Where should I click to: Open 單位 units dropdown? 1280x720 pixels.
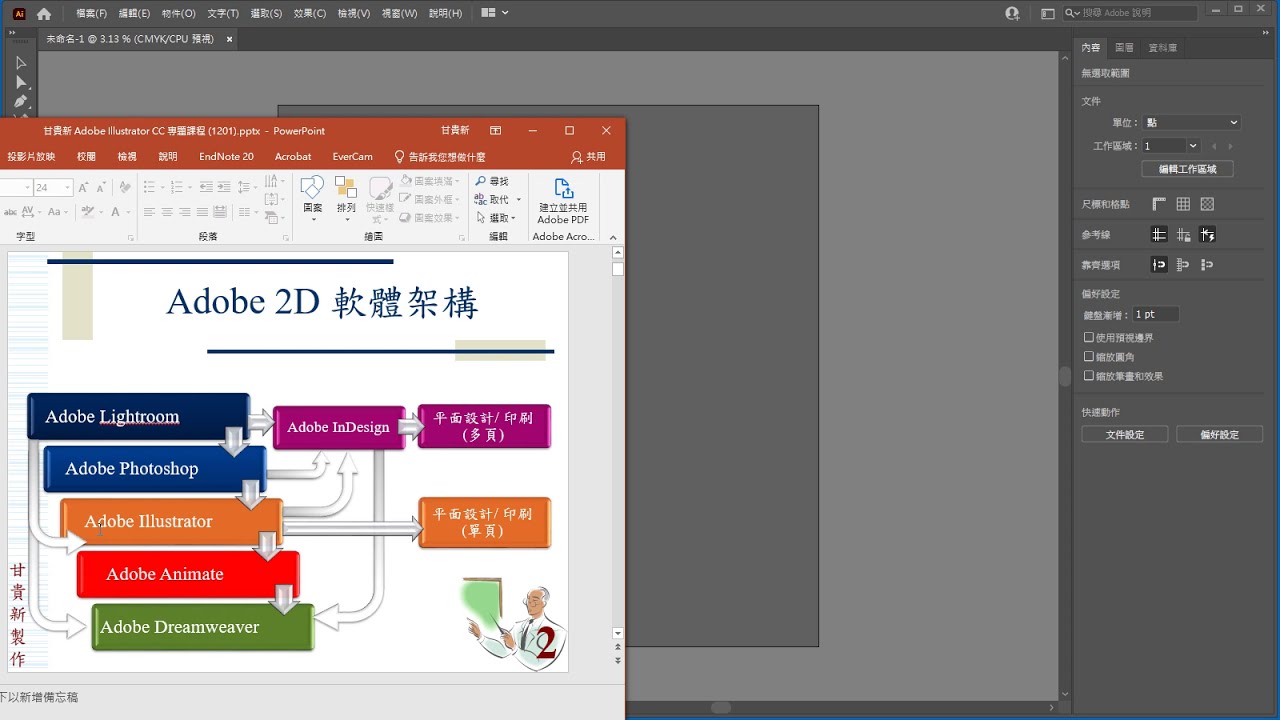click(x=1191, y=122)
